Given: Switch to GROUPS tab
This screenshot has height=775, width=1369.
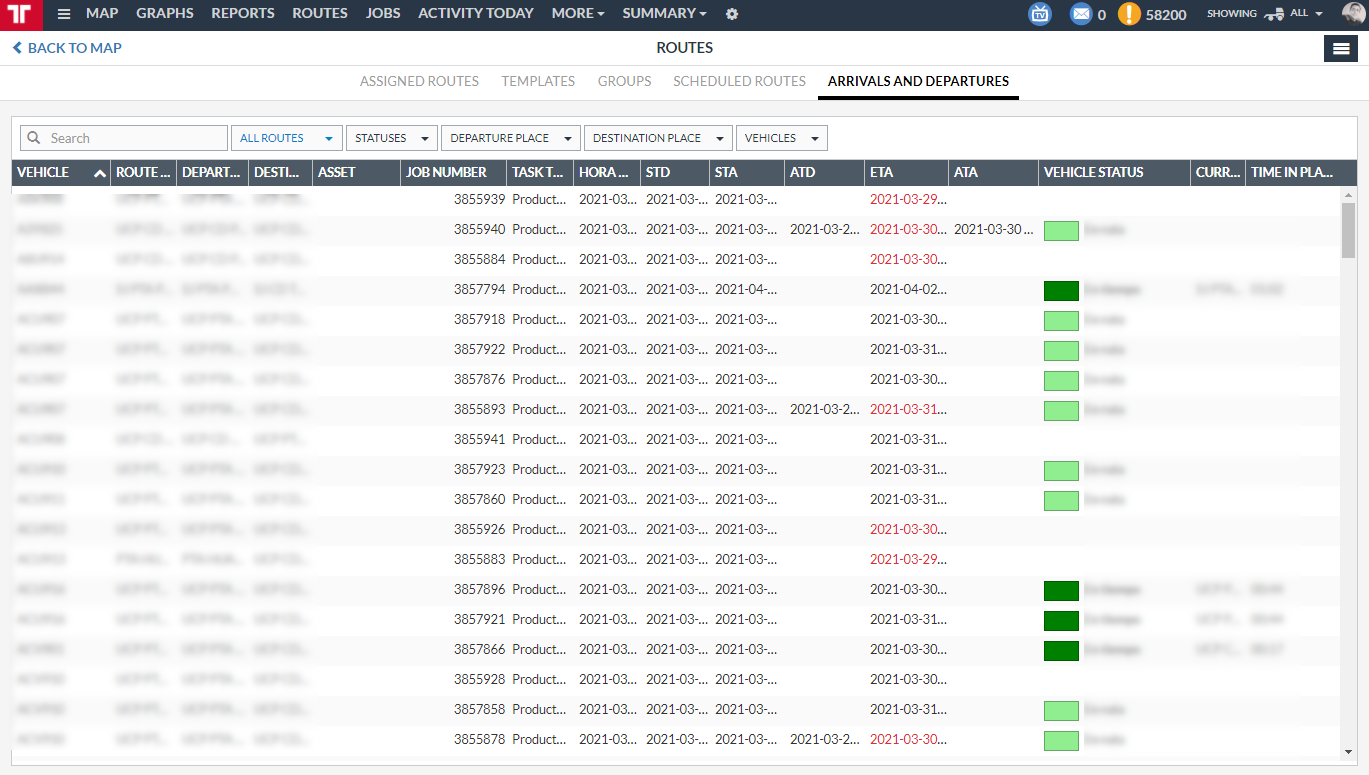Looking at the screenshot, I should (624, 81).
